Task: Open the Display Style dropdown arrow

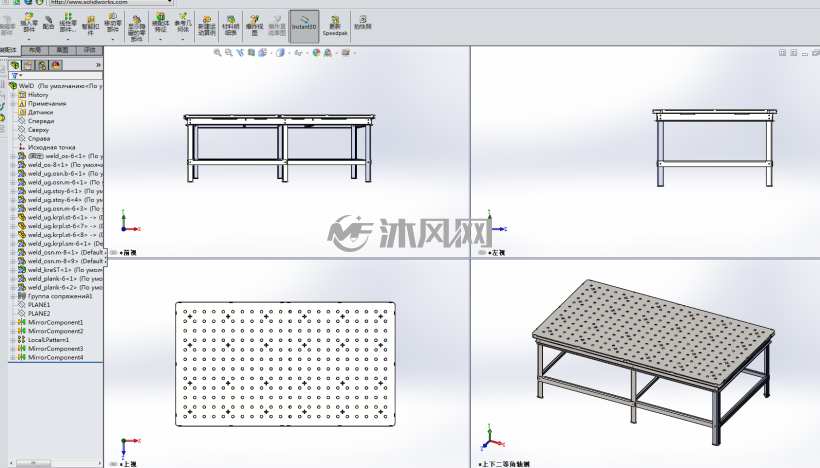Action: click(289, 53)
